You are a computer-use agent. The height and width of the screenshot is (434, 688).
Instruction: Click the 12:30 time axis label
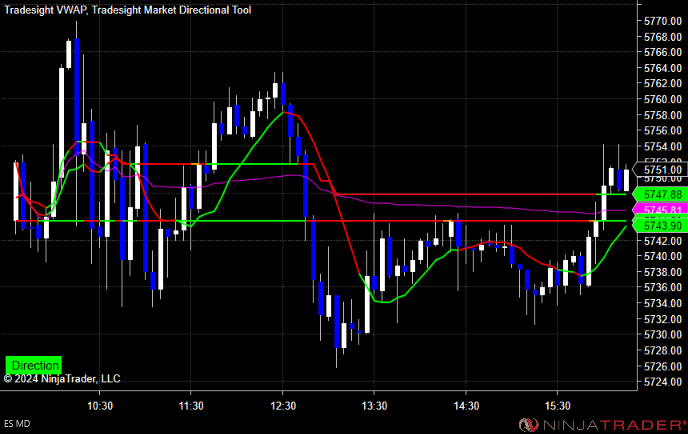[283, 406]
